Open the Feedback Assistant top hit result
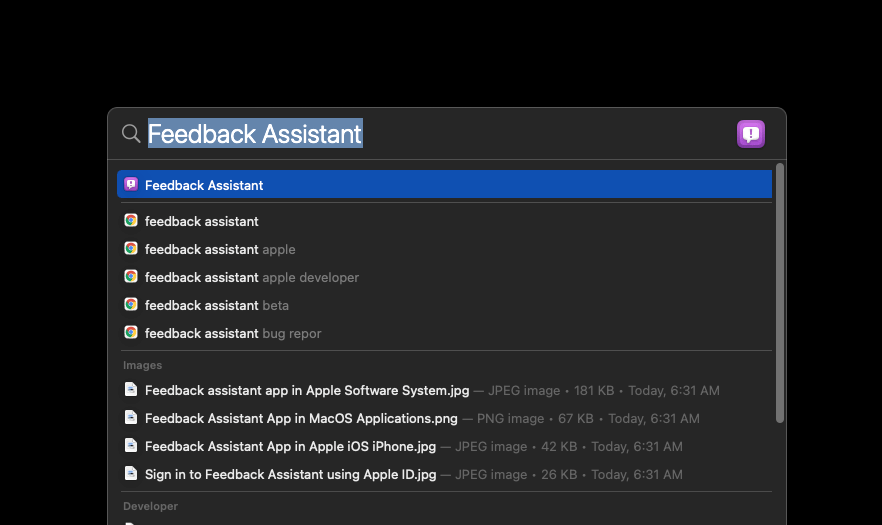 click(444, 185)
